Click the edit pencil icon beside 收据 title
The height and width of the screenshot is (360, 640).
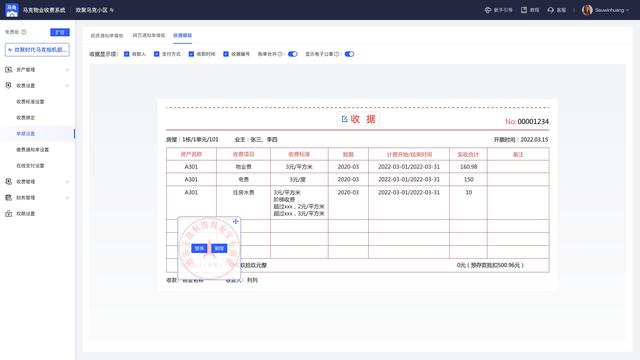344,119
